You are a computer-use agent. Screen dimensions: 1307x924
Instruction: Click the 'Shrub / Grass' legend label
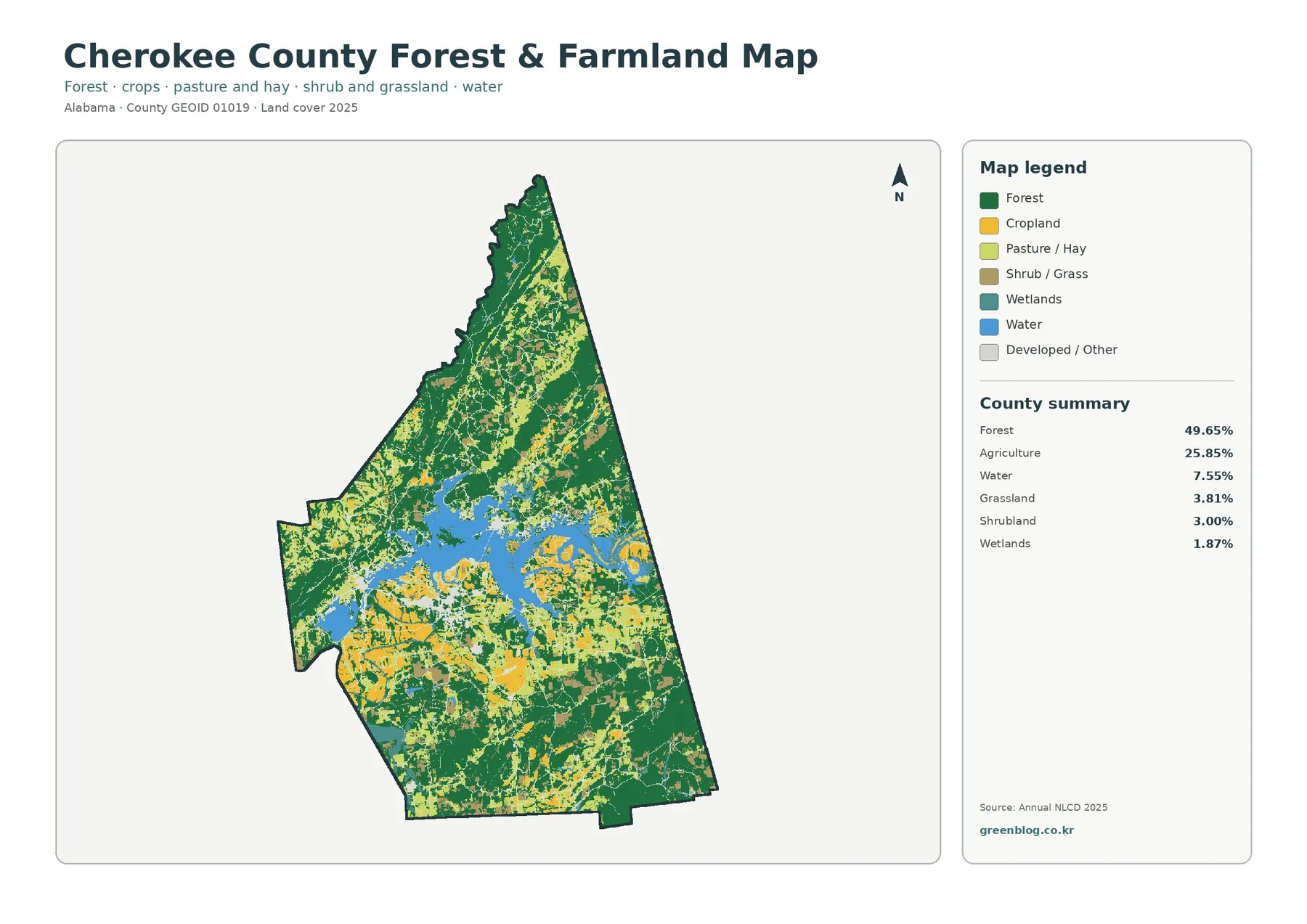click(x=1046, y=274)
